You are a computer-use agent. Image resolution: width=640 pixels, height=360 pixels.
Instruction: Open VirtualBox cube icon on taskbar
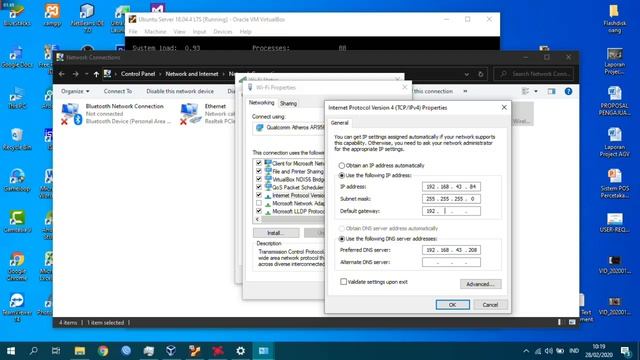tap(171, 351)
